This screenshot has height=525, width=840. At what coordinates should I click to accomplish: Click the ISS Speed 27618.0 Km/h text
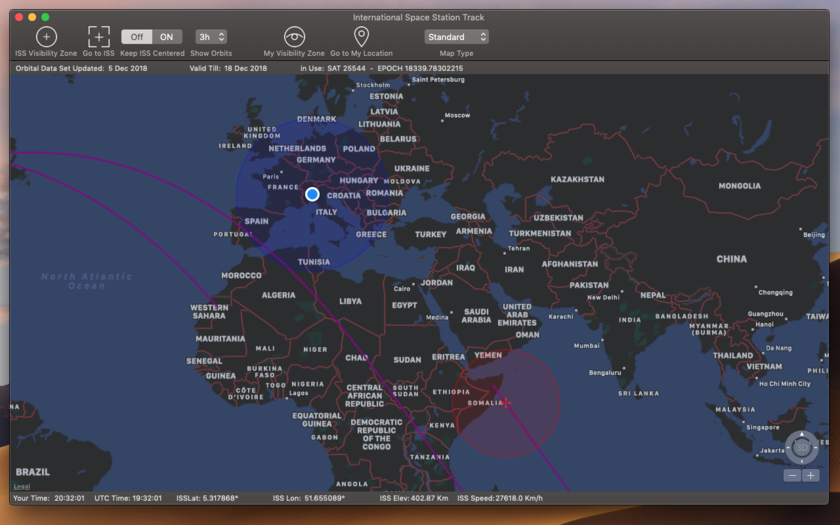[500, 498]
